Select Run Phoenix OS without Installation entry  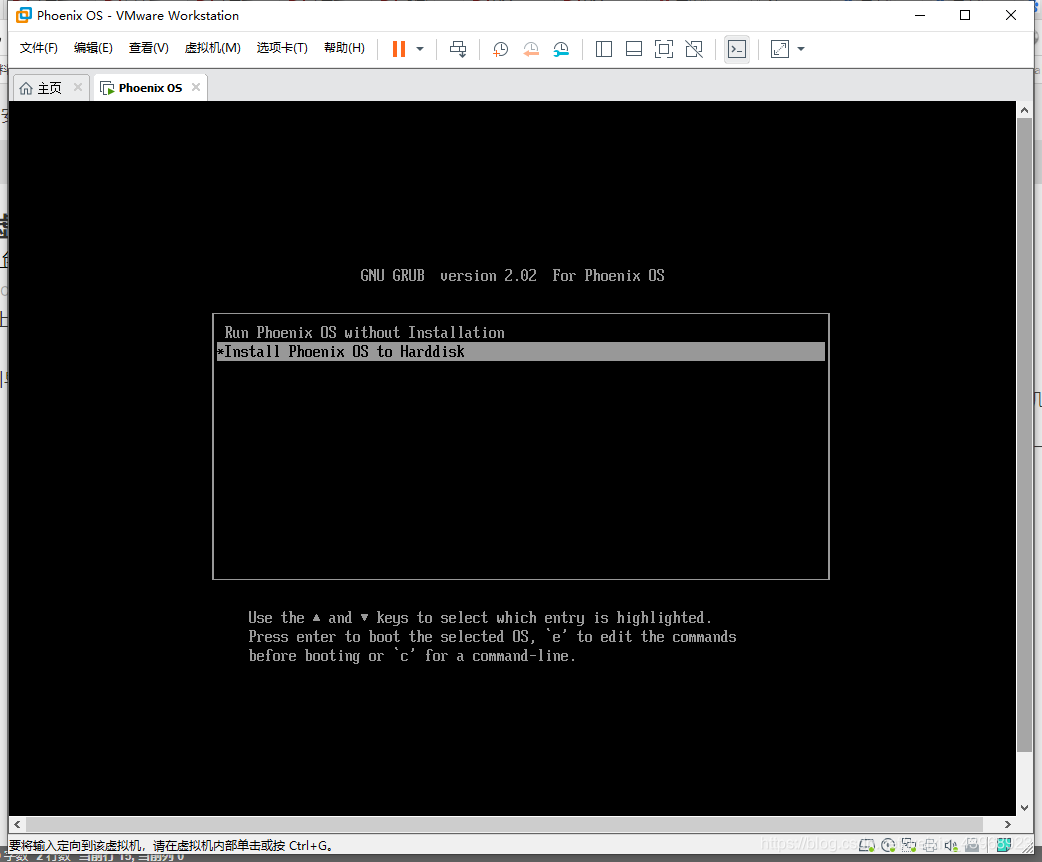coord(521,332)
